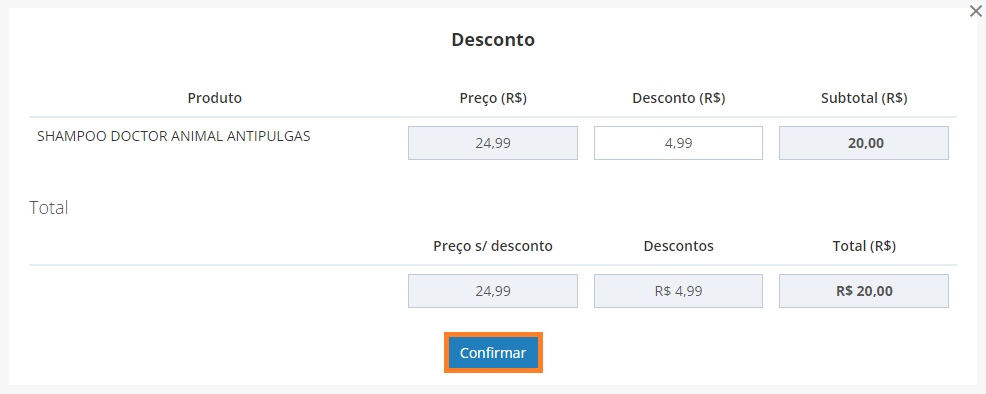Click the Subtotal (R$) column header
Viewport: 986px width, 394px height.
click(x=864, y=98)
